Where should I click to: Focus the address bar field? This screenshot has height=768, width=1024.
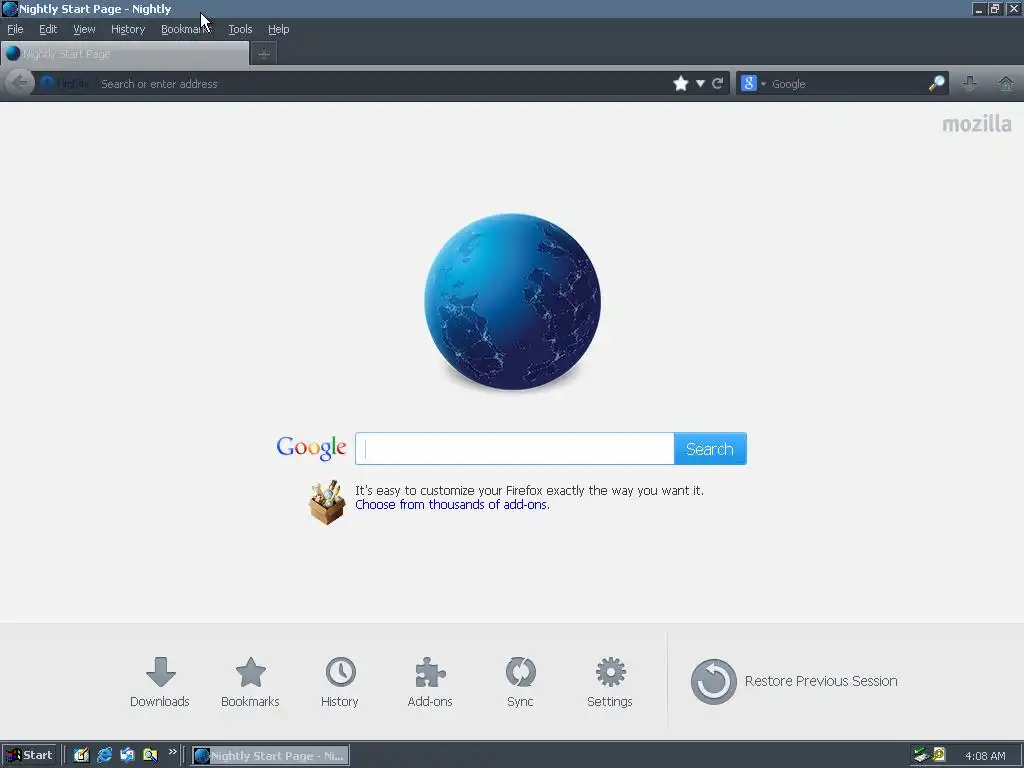(x=382, y=84)
